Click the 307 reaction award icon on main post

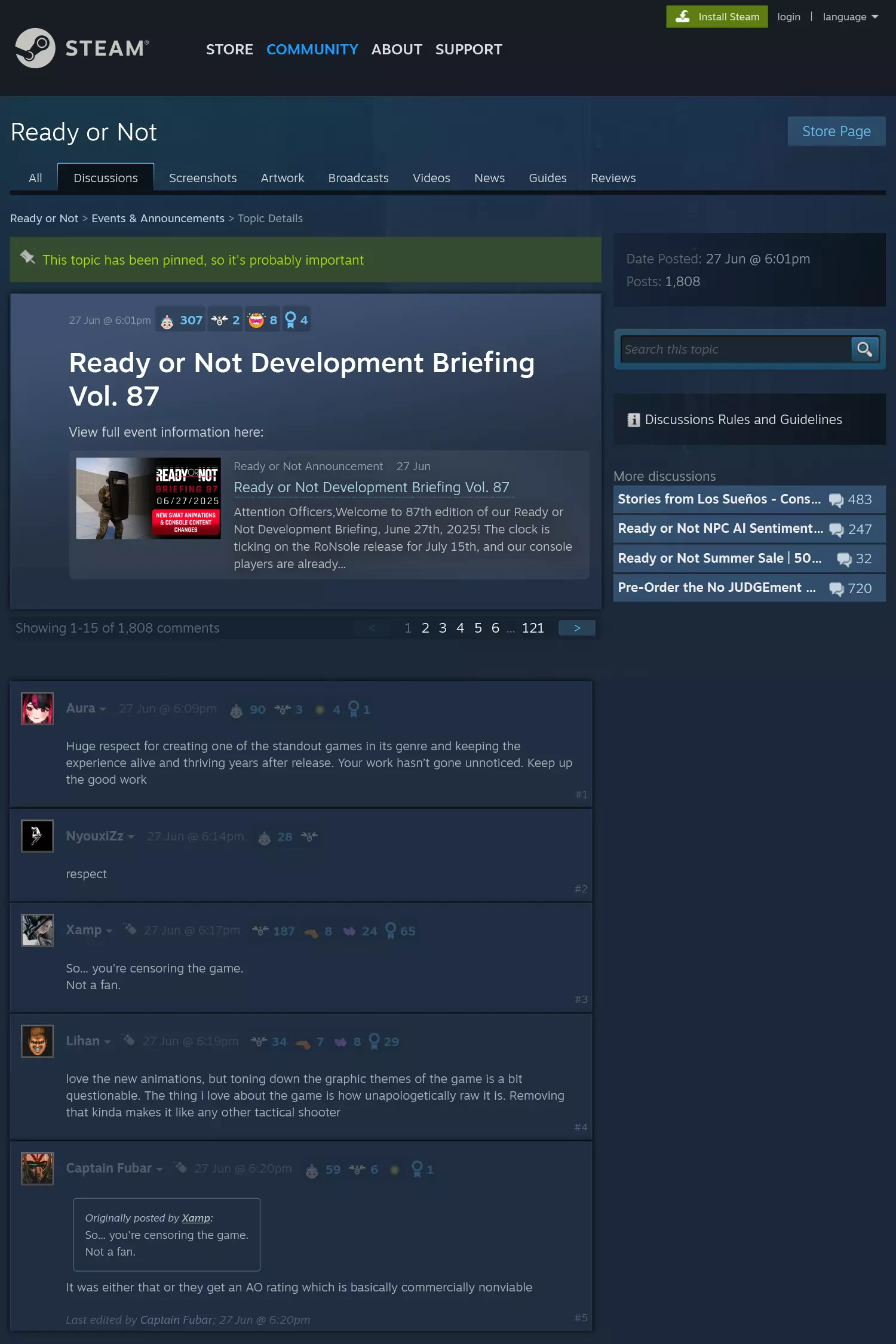pos(167,321)
